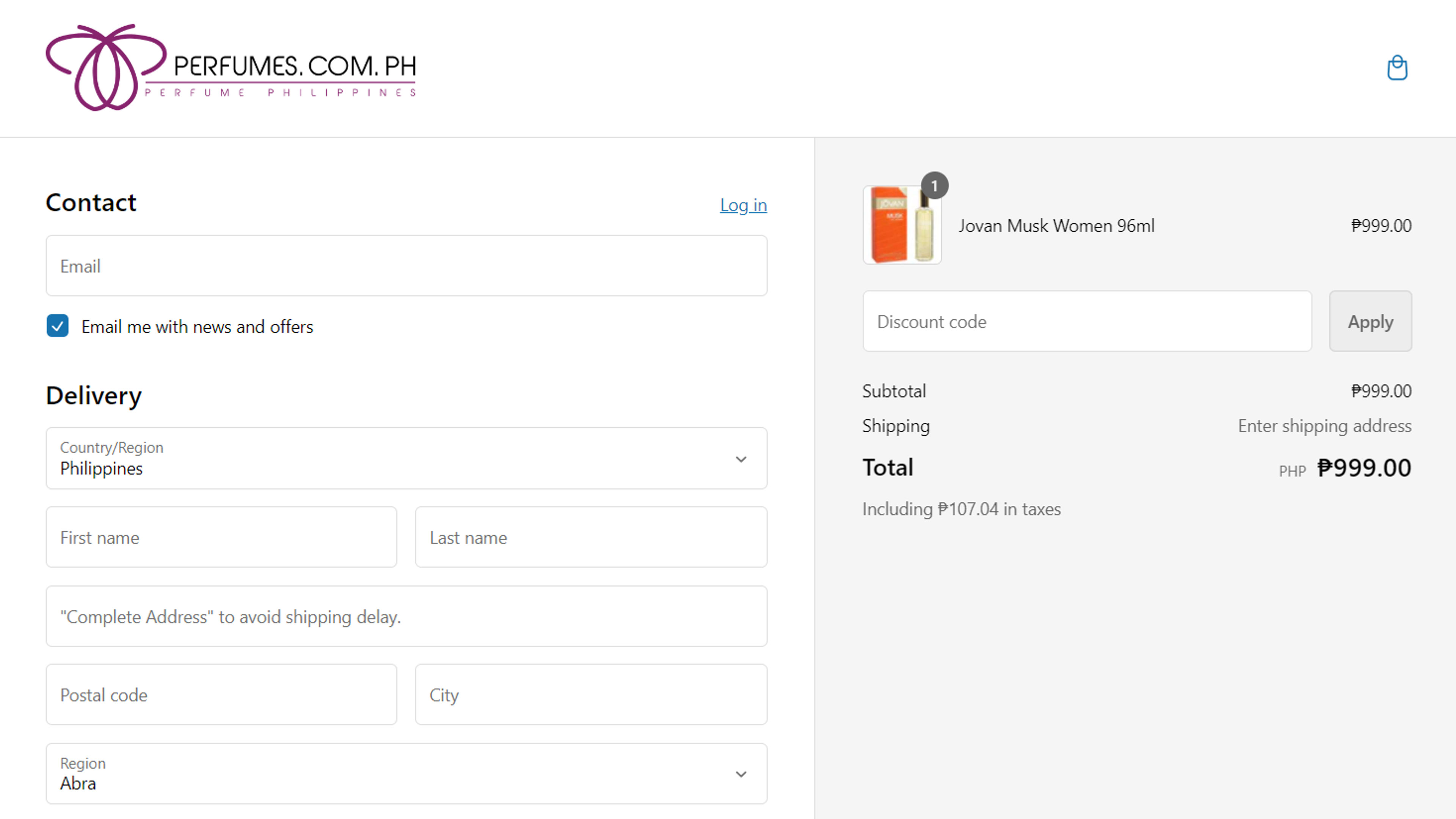
Task: Uncheck Email me with news and offers
Action: coord(57,326)
